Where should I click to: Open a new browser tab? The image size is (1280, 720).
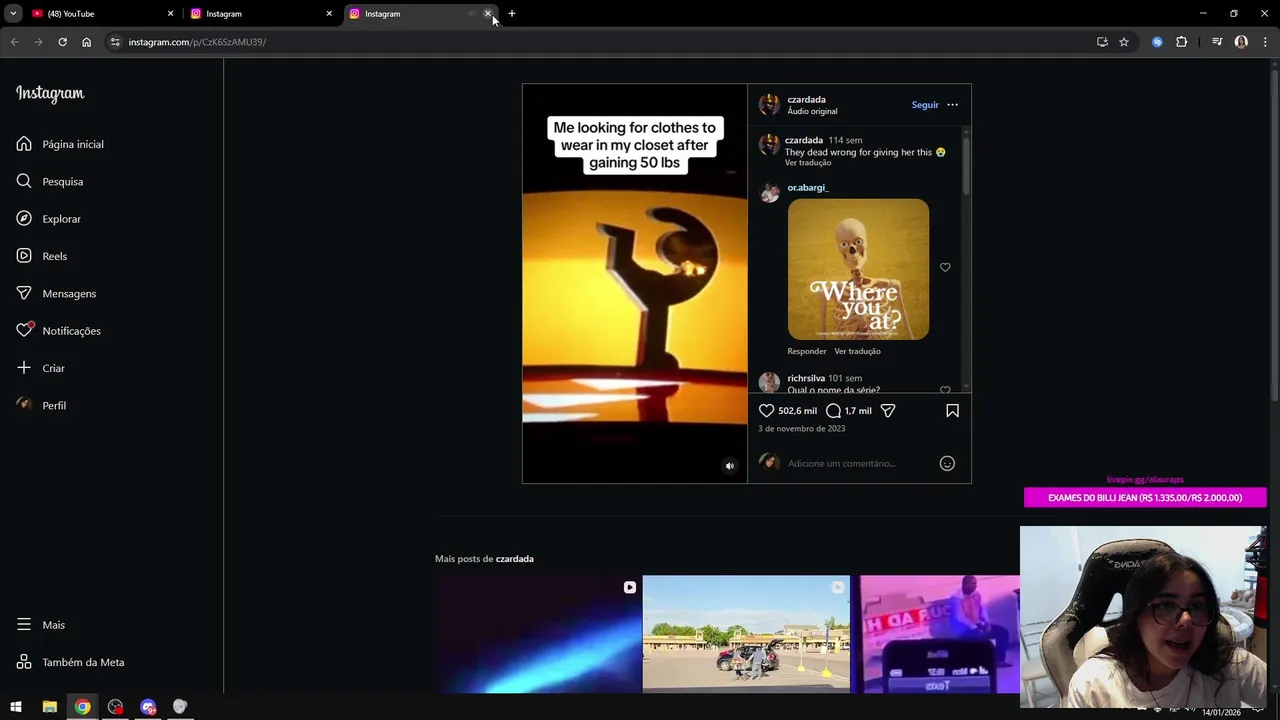point(512,14)
